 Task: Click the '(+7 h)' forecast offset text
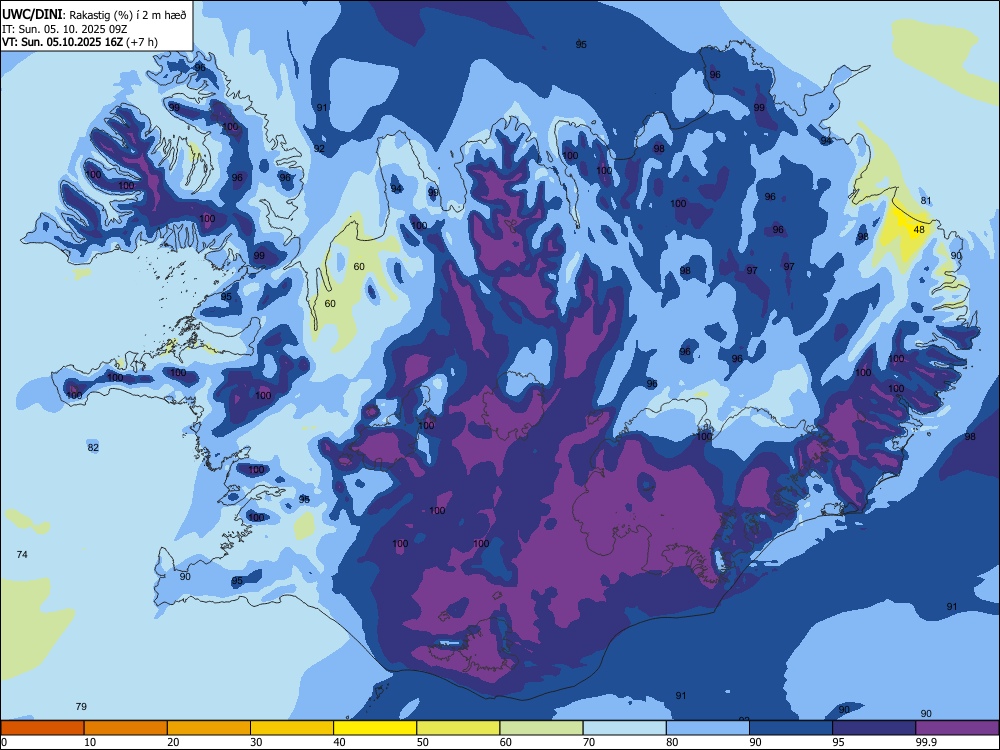(x=142, y=42)
